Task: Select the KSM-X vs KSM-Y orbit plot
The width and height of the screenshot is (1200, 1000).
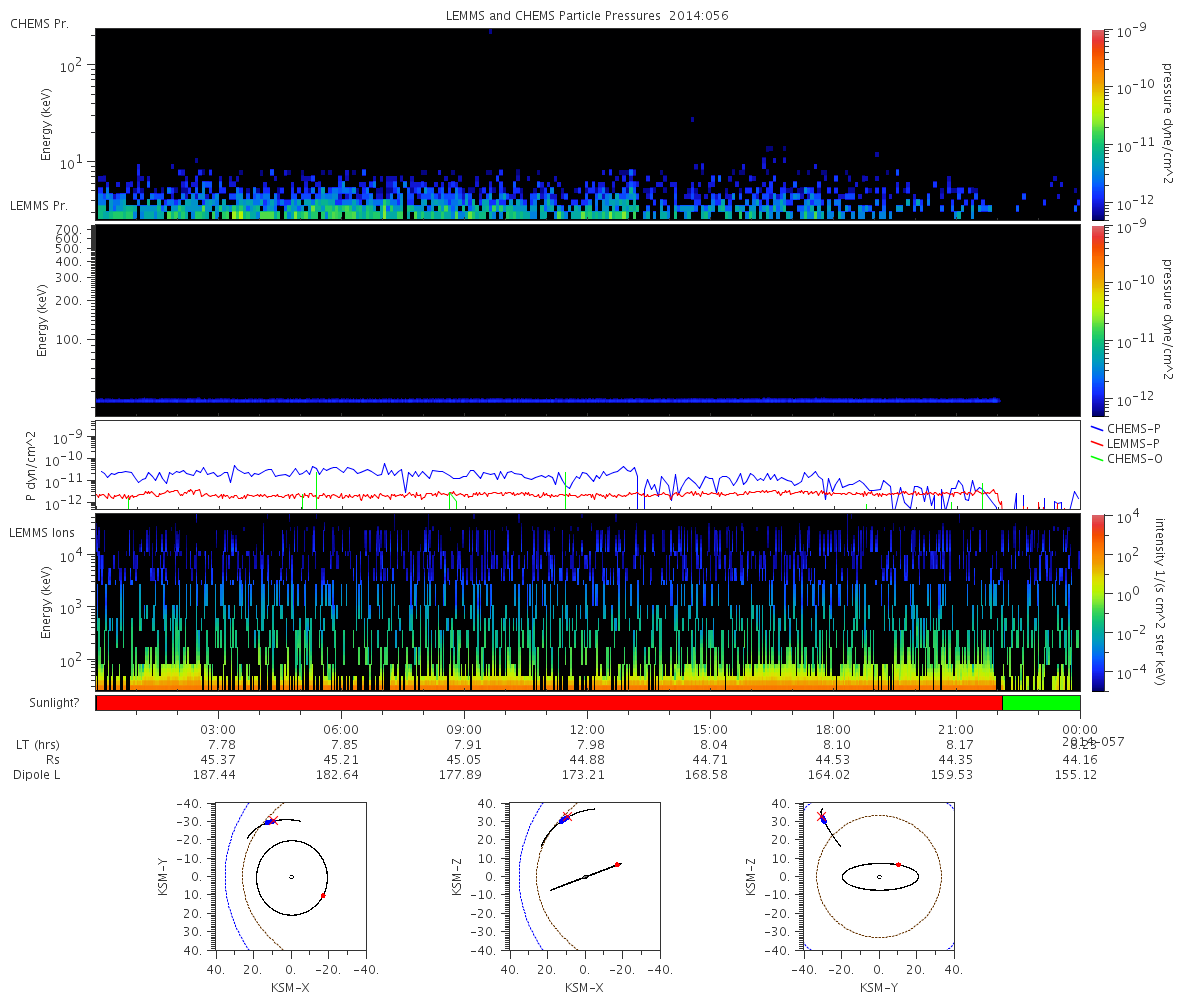Action: point(290,876)
